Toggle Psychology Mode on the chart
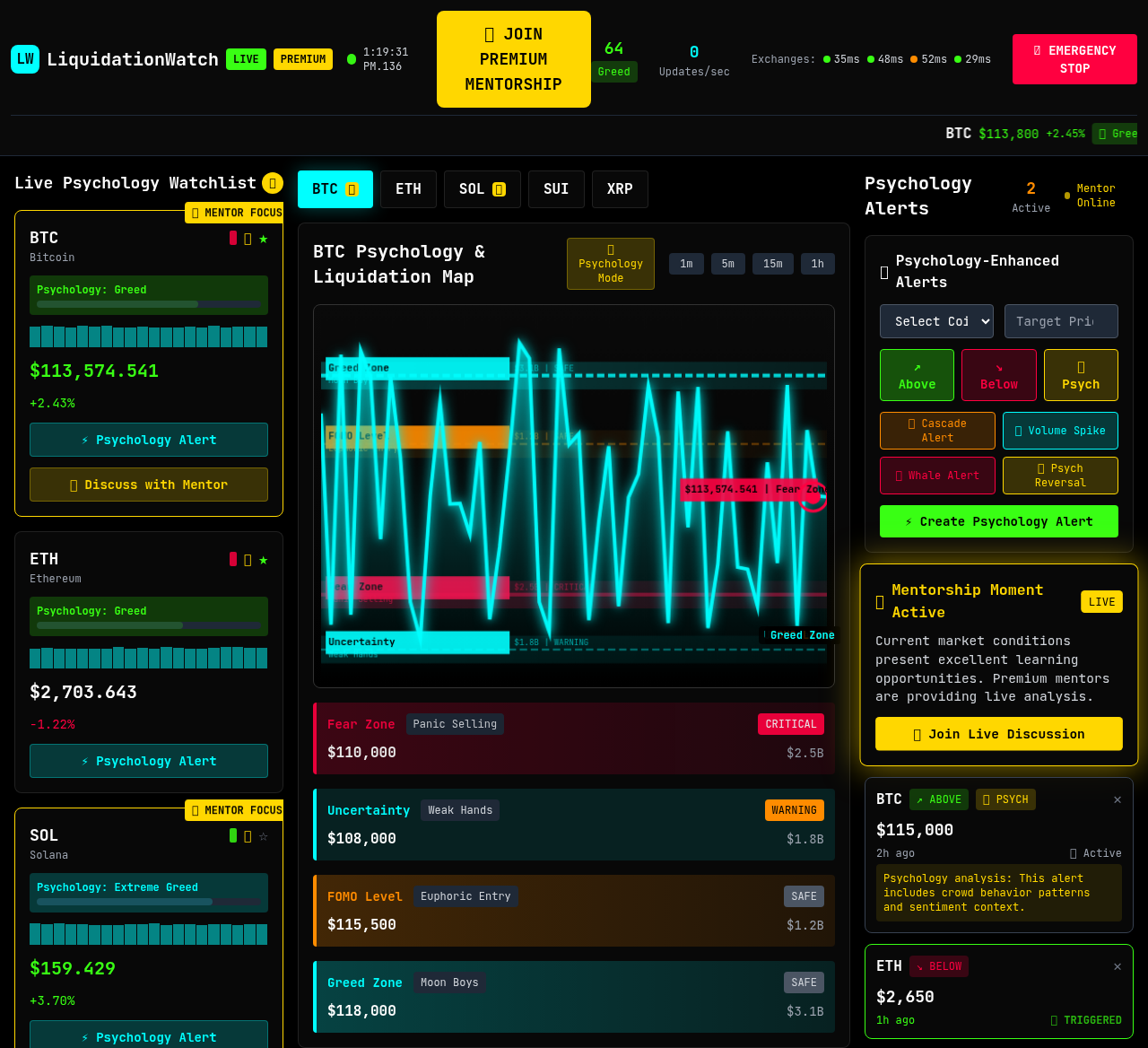The width and height of the screenshot is (1148, 1048). coord(611,264)
